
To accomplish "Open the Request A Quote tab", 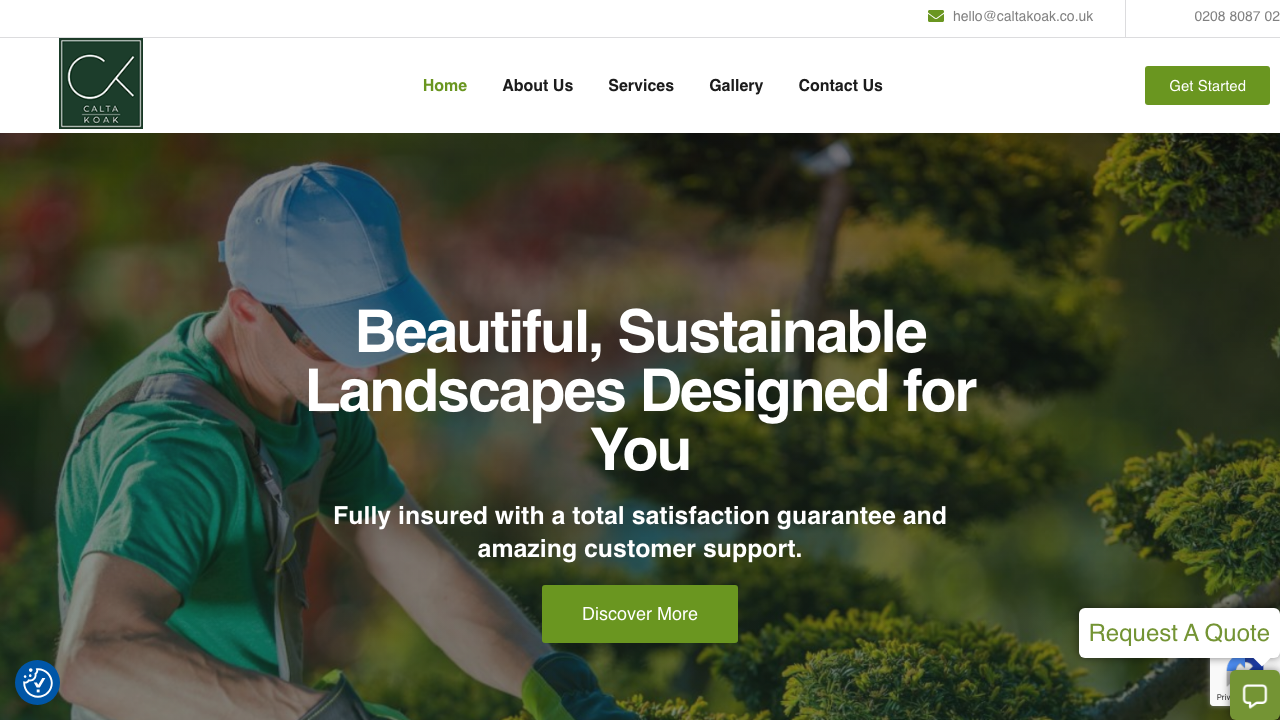I will tap(1179, 633).
